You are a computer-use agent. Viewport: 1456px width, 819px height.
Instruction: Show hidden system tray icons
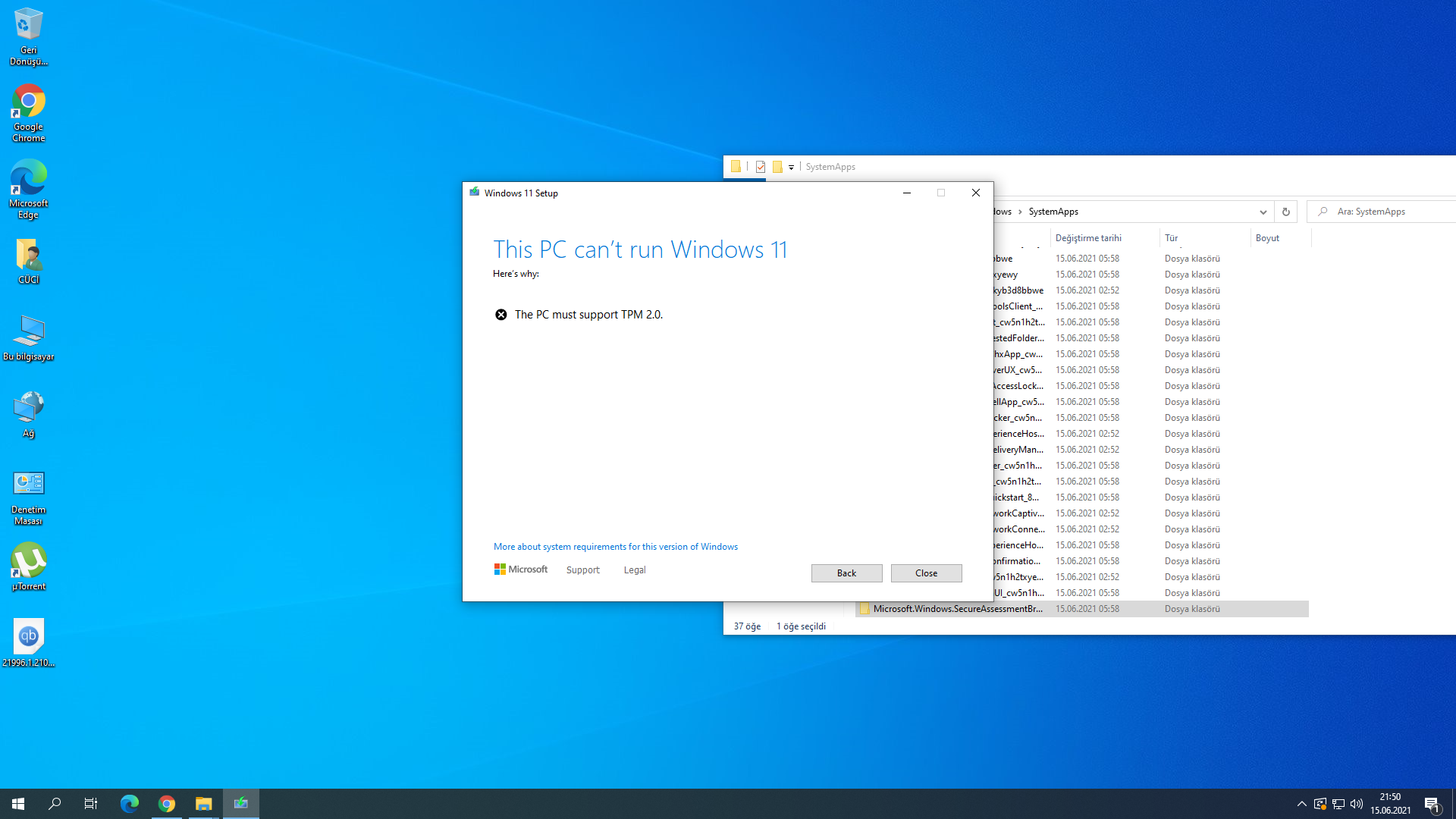point(1301,804)
